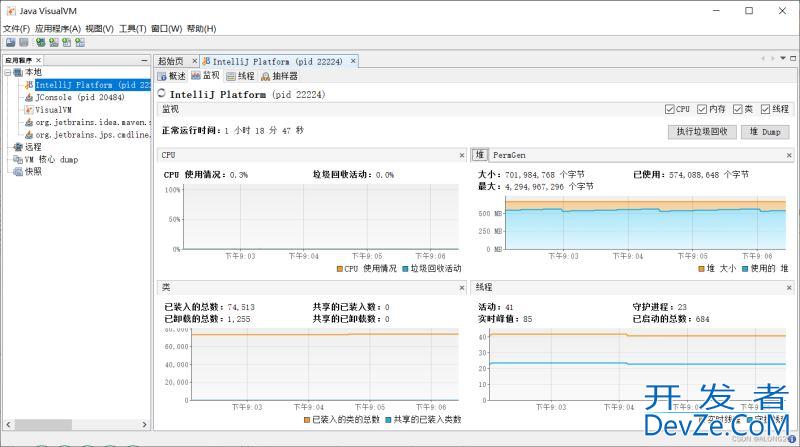Close the 起始页 tab
The image size is (800, 447).
(x=194, y=61)
